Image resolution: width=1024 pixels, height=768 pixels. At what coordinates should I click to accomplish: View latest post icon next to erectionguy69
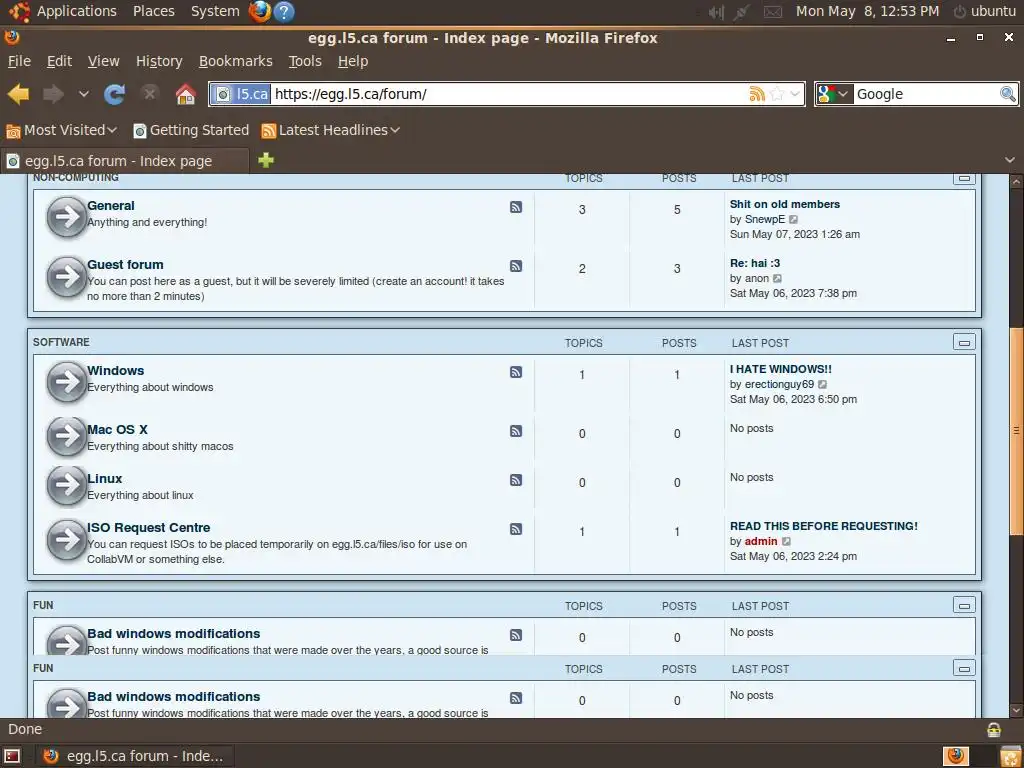823,385
